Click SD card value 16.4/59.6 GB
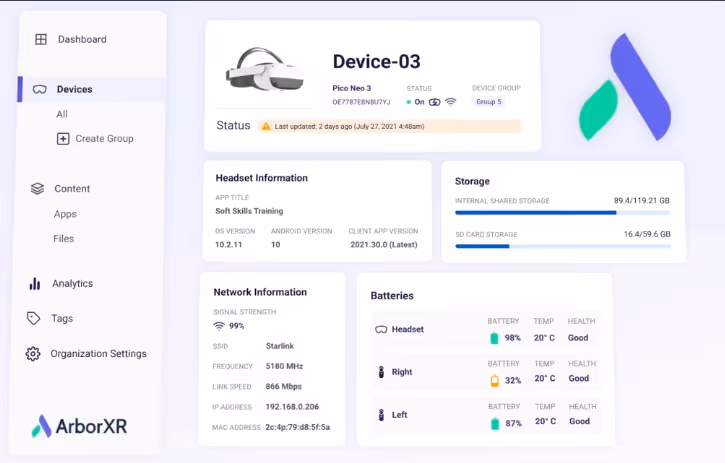Viewport: 725px width, 463px height. tap(647, 234)
